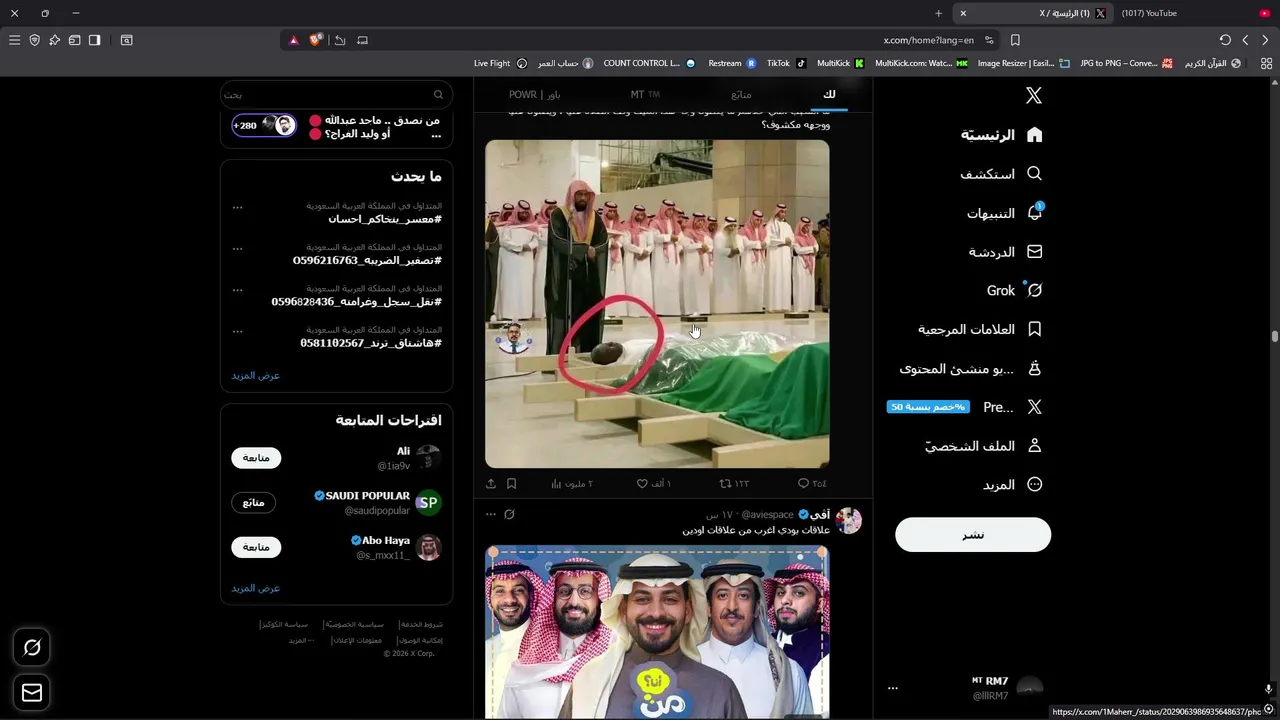Open the X logo home link in sidebar
This screenshot has width=1280, height=720.
(x=1034, y=95)
